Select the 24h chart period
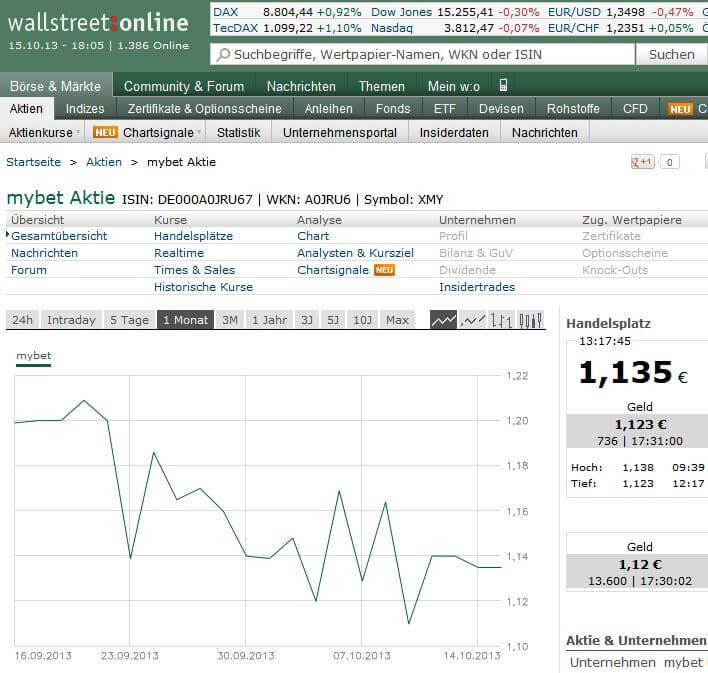The width and height of the screenshot is (708, 673). click(x=23, y=320)
